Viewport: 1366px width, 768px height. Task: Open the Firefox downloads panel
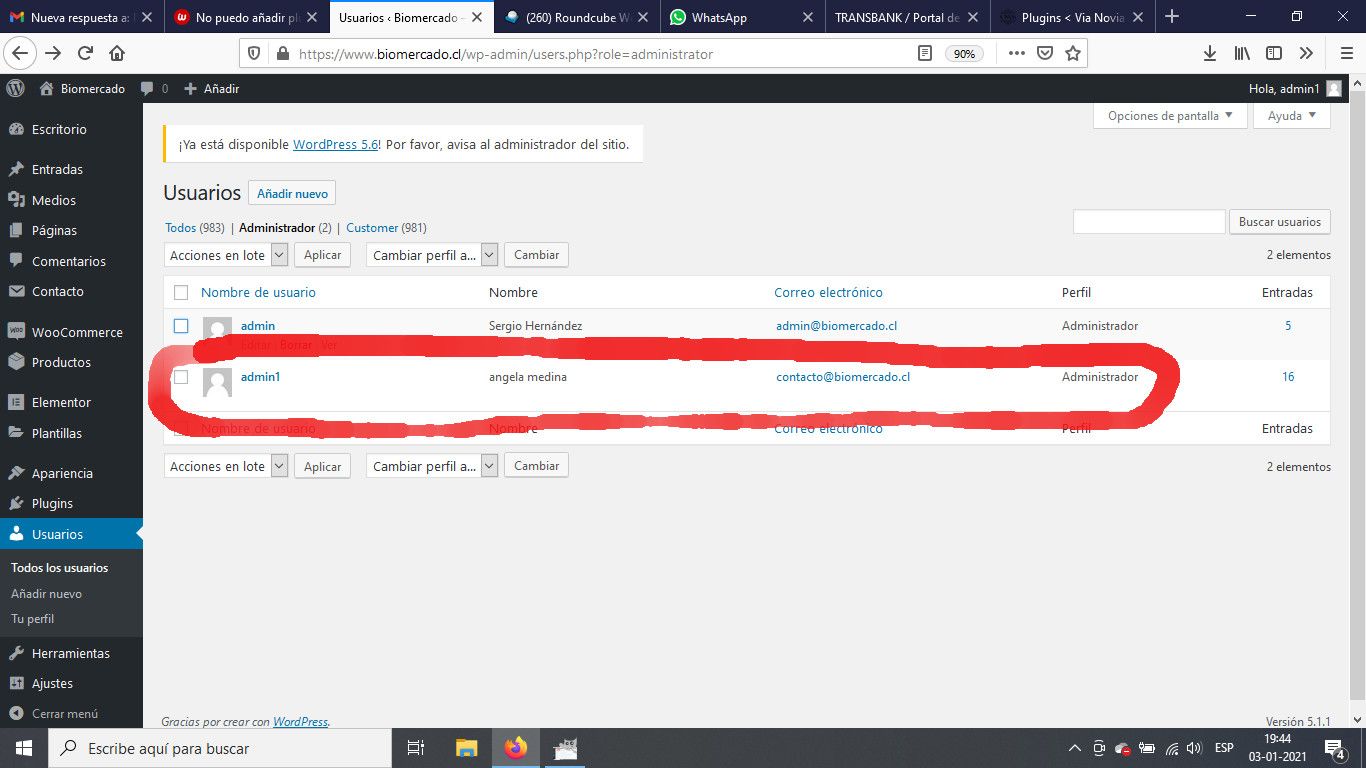coord(1210,54)
